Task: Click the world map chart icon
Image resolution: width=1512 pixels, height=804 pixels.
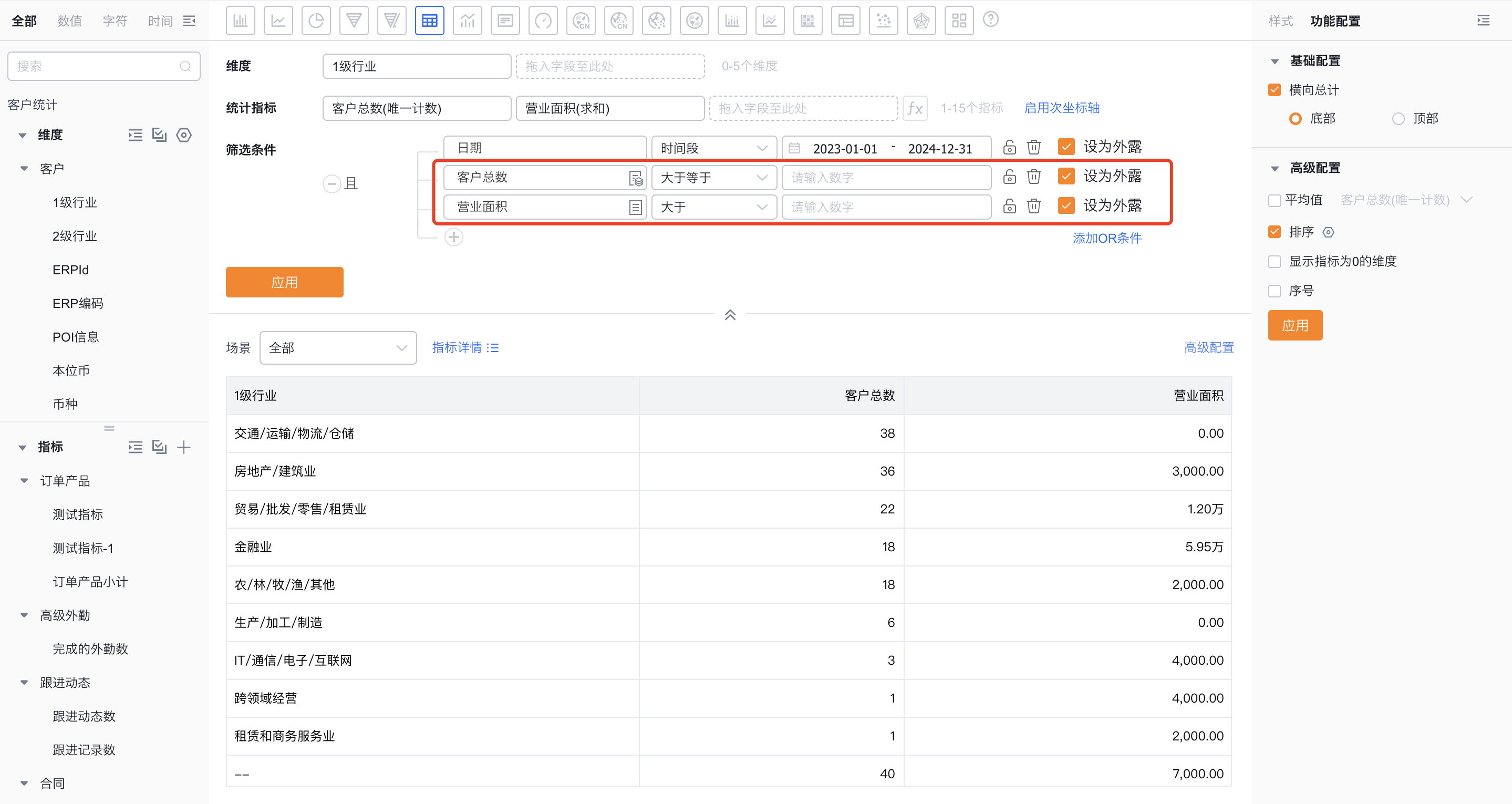Action: point(695,20)
